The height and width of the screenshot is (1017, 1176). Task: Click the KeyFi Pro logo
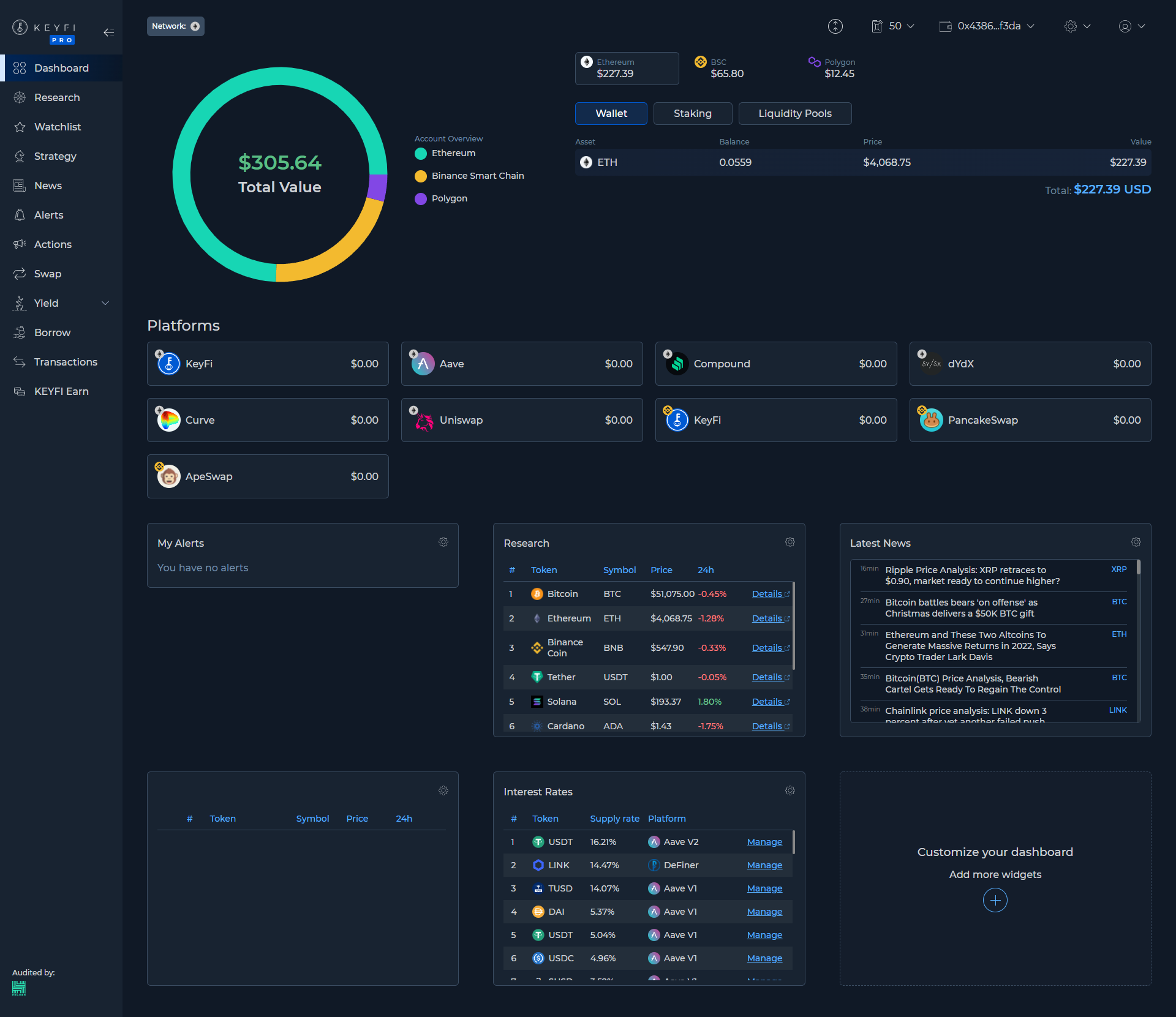coord(44,32)
